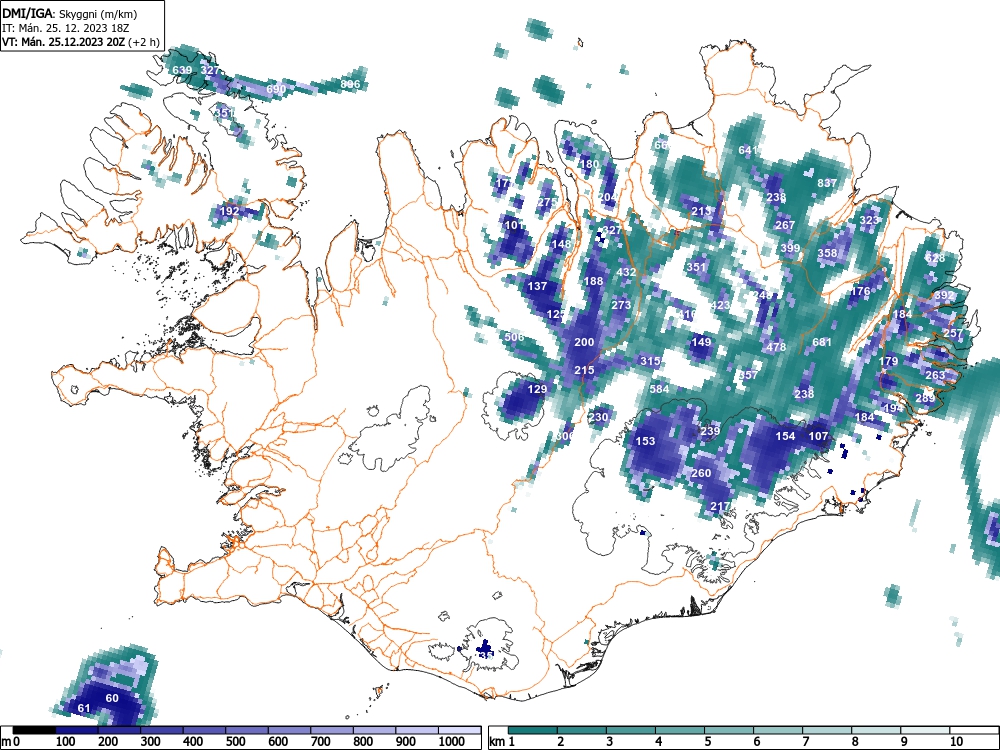Click the kilometers legend label '6'

[756, 742]
